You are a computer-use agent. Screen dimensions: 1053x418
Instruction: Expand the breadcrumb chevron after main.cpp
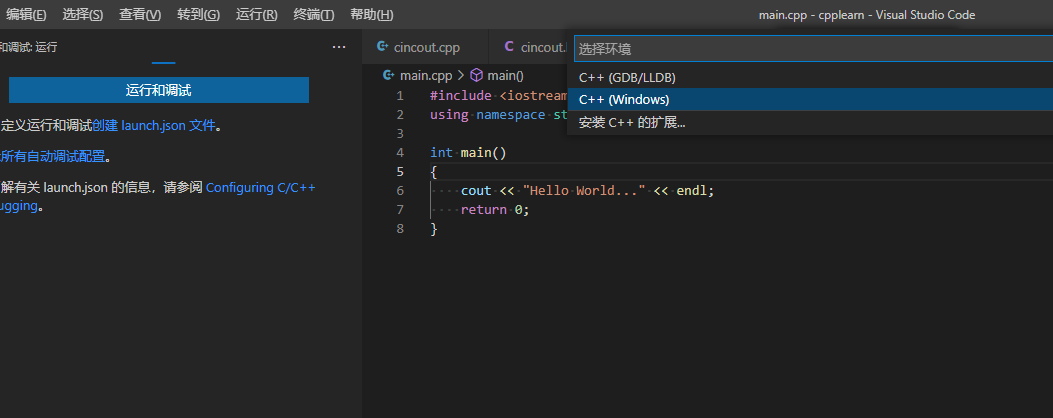coord(461,75)
